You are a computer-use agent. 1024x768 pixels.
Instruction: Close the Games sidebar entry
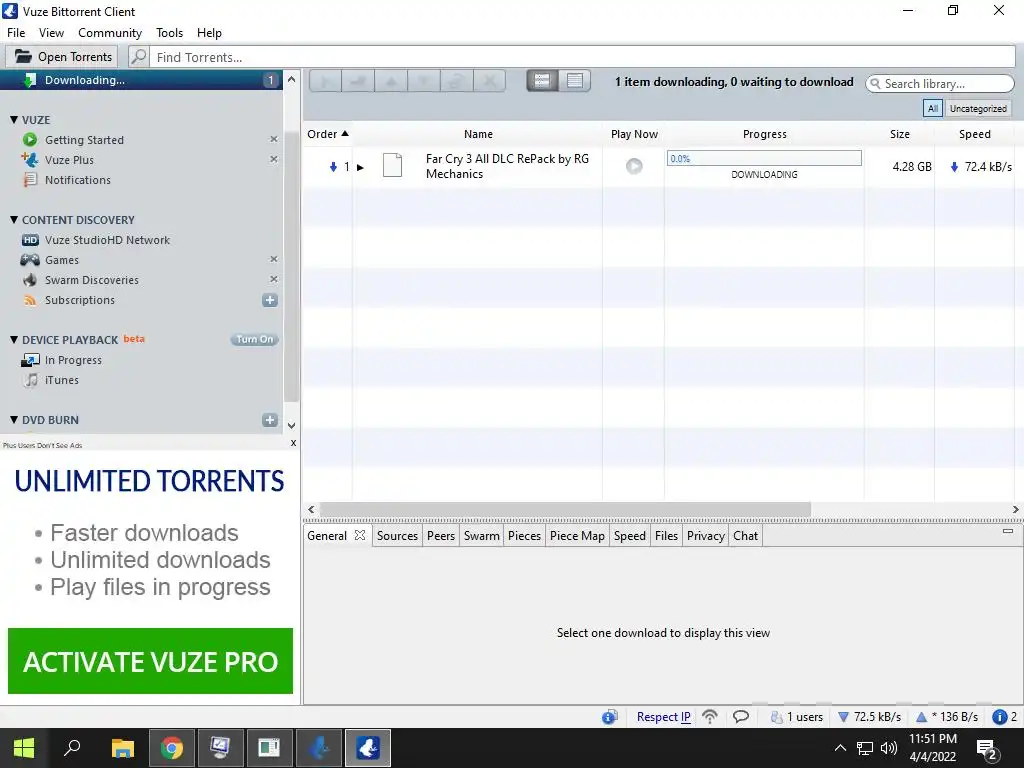point(274,259)
